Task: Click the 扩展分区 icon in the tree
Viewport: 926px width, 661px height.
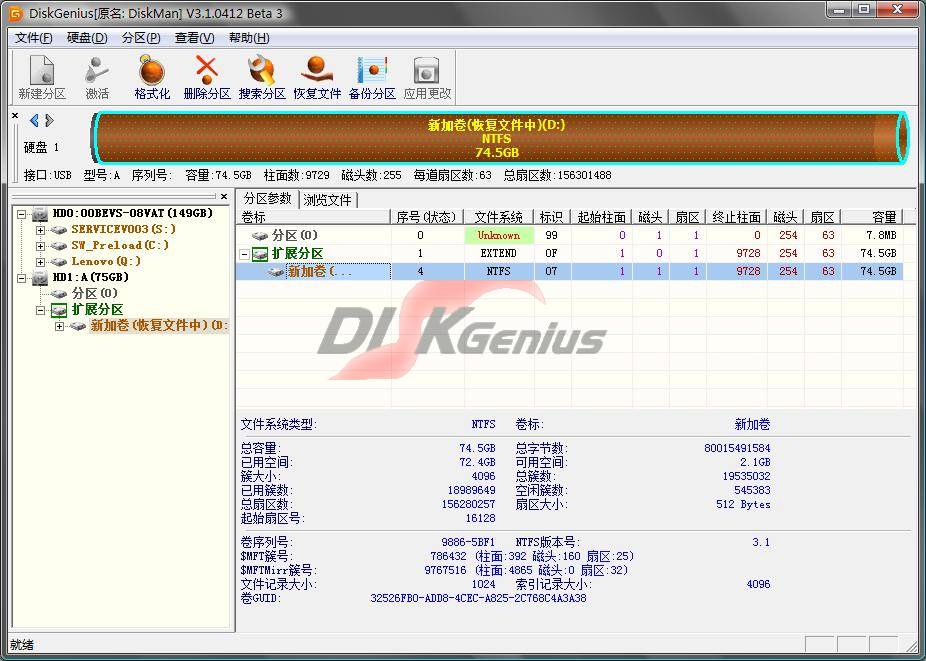Action: (x=59, y=310)
